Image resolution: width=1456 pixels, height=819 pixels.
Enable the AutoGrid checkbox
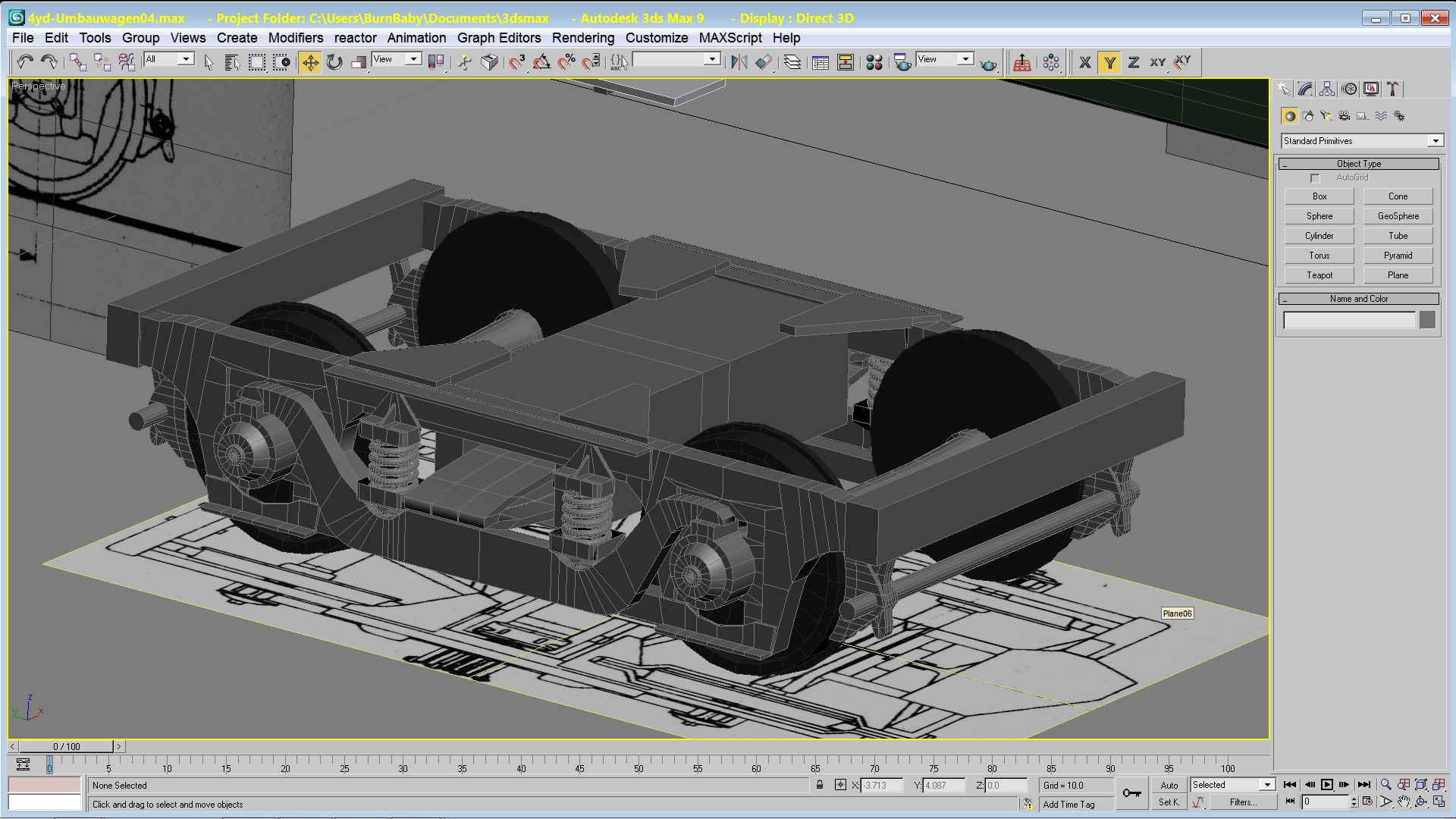tap(1316, 178)
